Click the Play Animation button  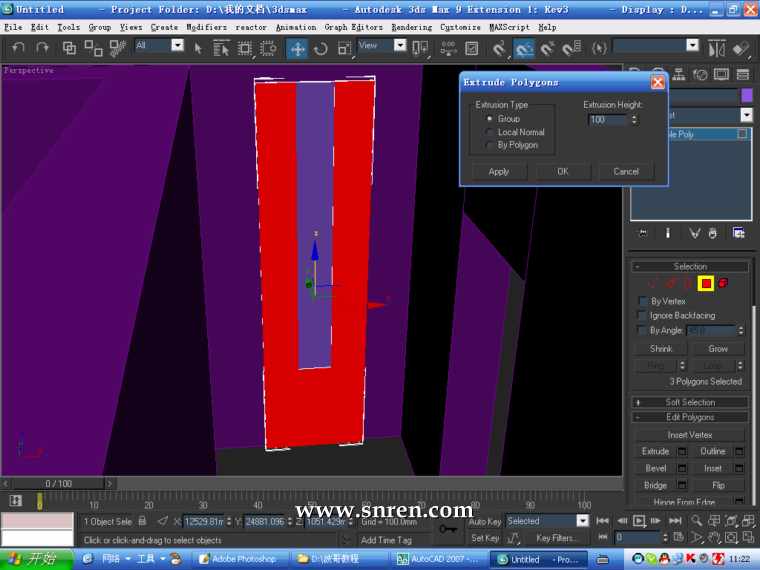click(x=639, y=521)
